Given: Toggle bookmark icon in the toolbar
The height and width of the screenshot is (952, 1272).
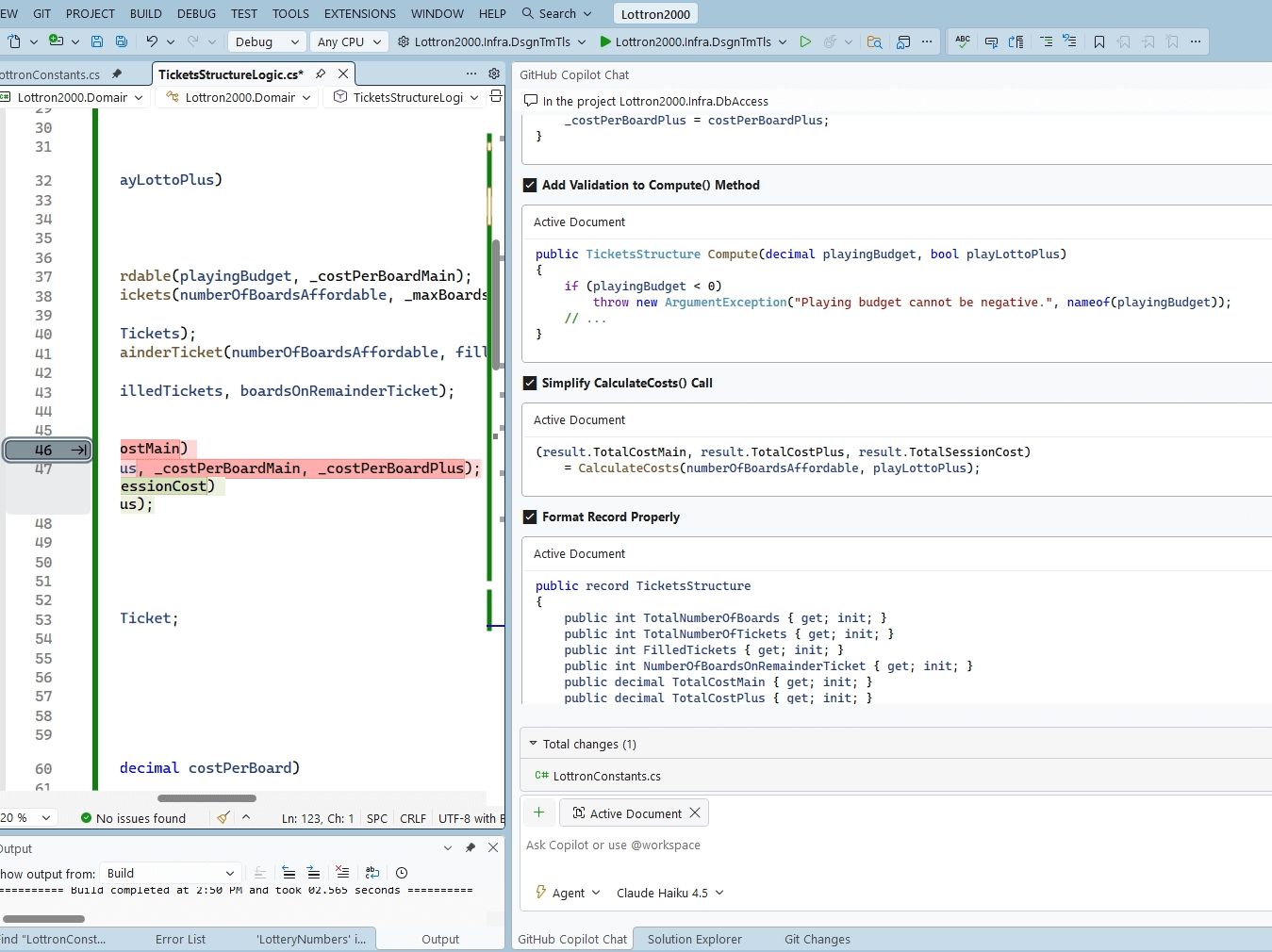Looking at the screenshot, I should tap(1099, 41).
